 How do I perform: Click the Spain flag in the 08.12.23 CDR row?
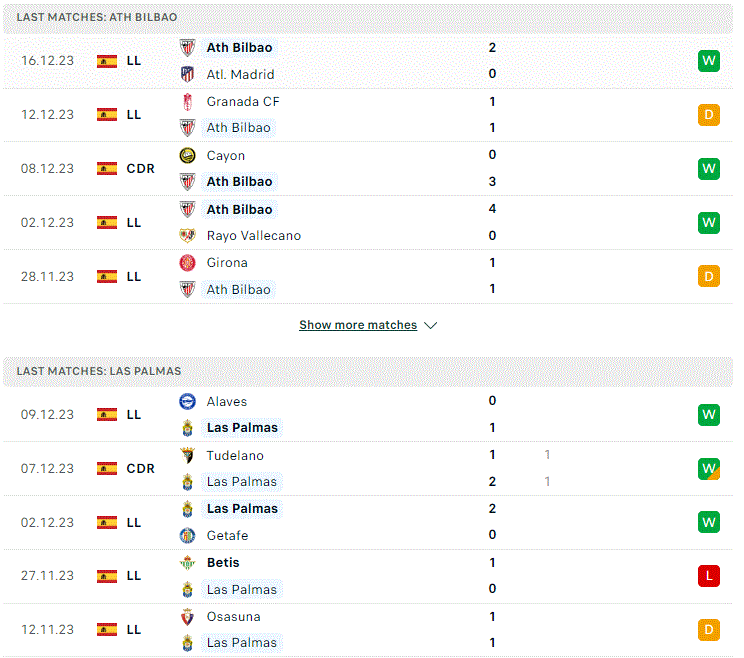(107, 168)
